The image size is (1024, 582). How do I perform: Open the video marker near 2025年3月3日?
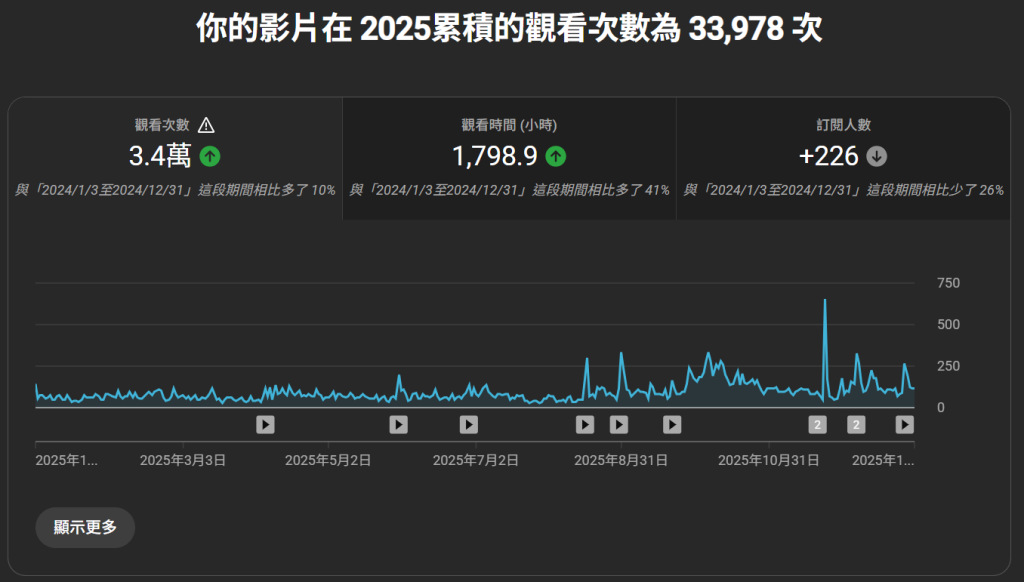265,425
